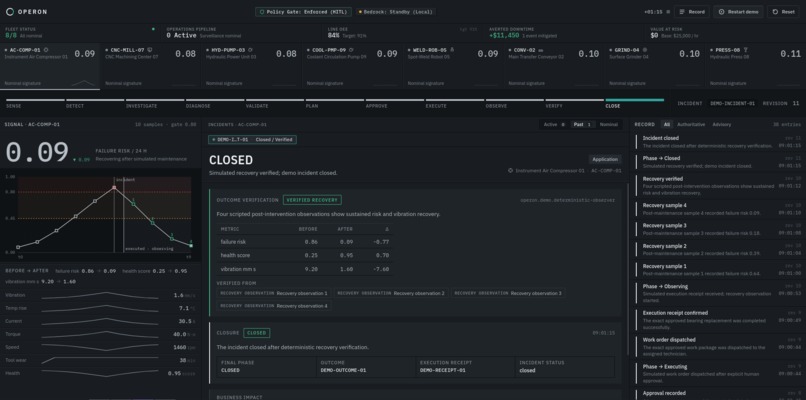The width and height of the screenshot is (806, 400).
Task: Click the DEMO-I..T-01 Closed / Verified incident chip
Action: click(x=252, y=139)
